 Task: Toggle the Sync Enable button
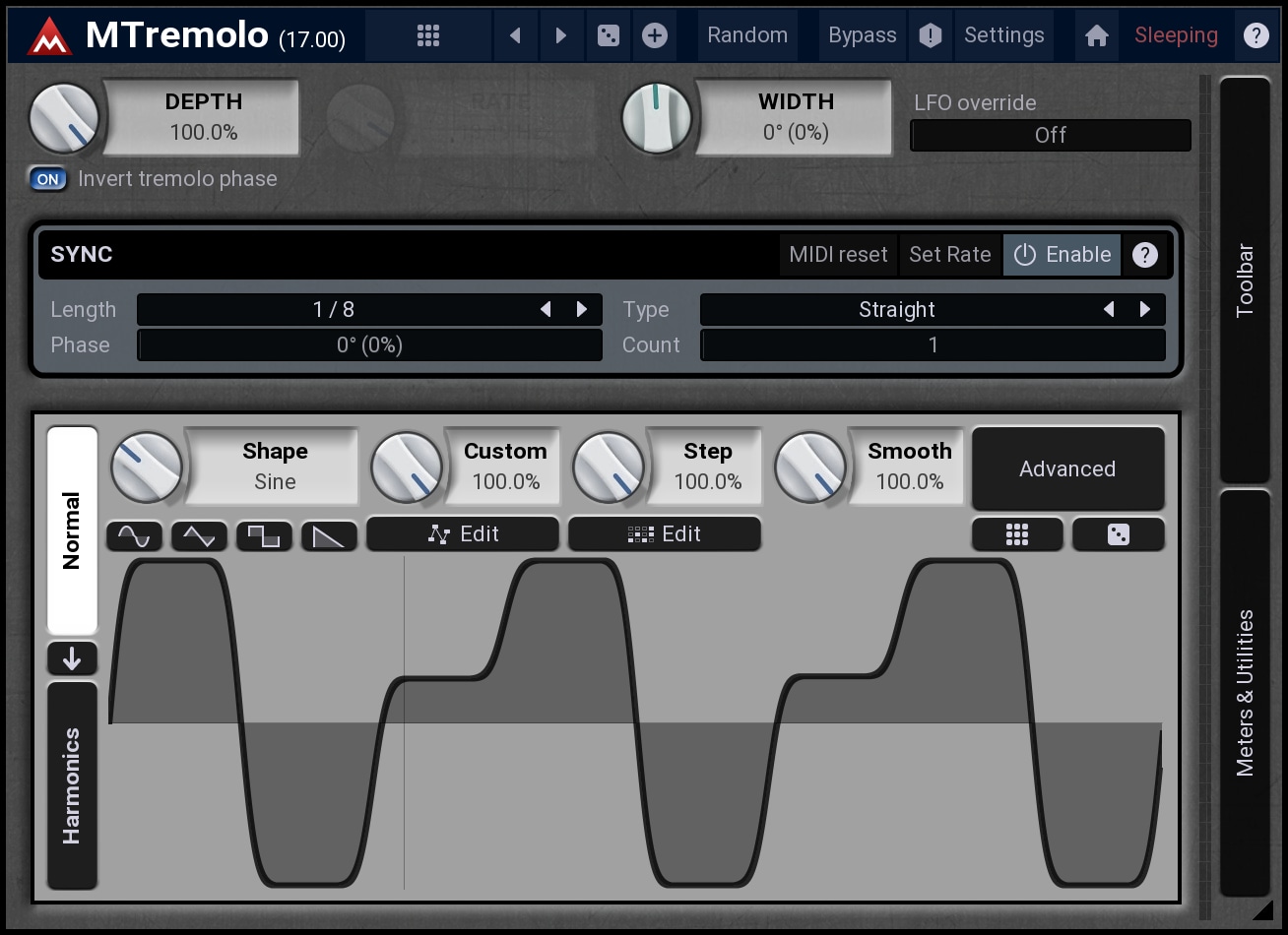[x=1062, y=254]
